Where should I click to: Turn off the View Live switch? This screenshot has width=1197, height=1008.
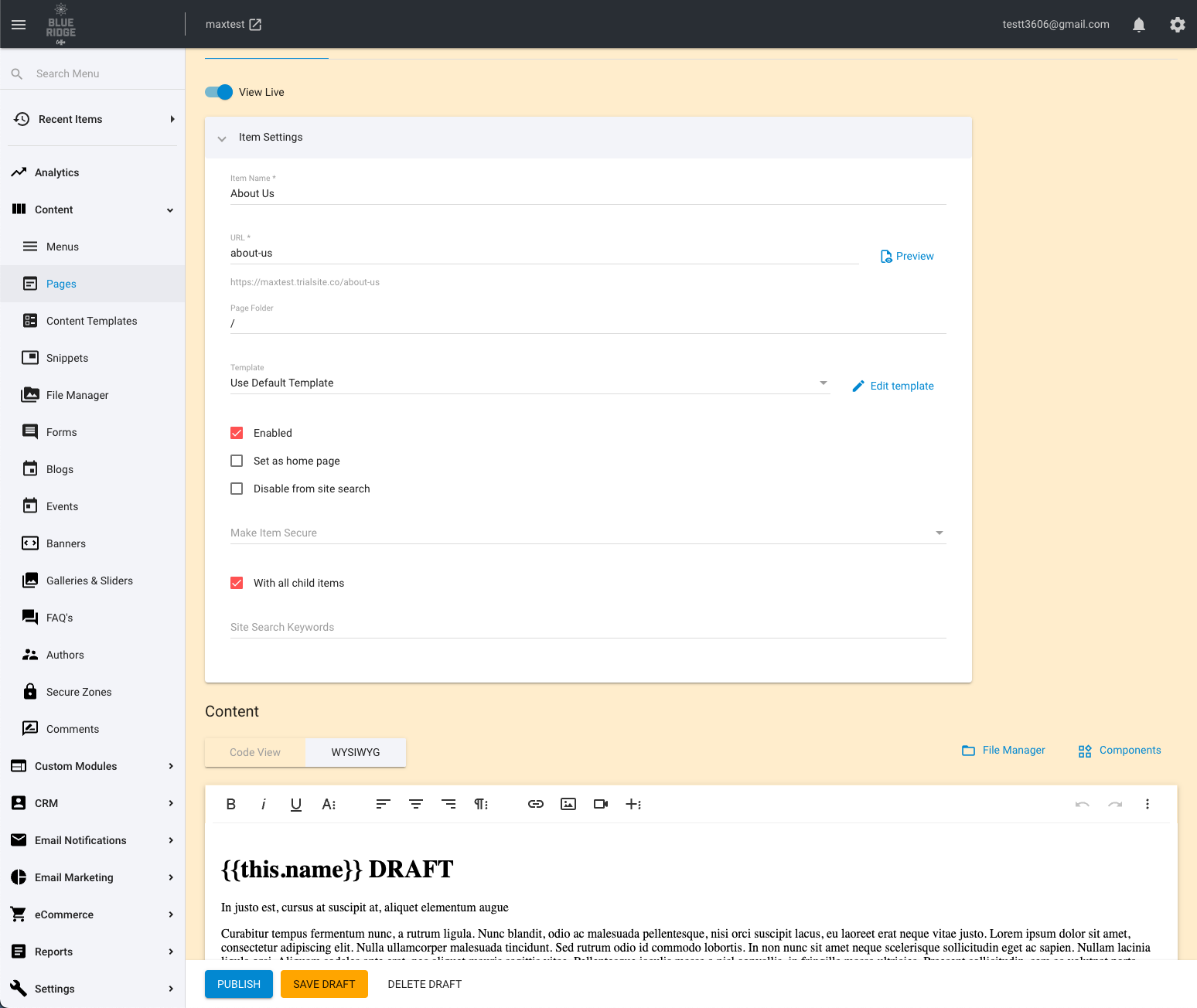click(x=219, y=92)
